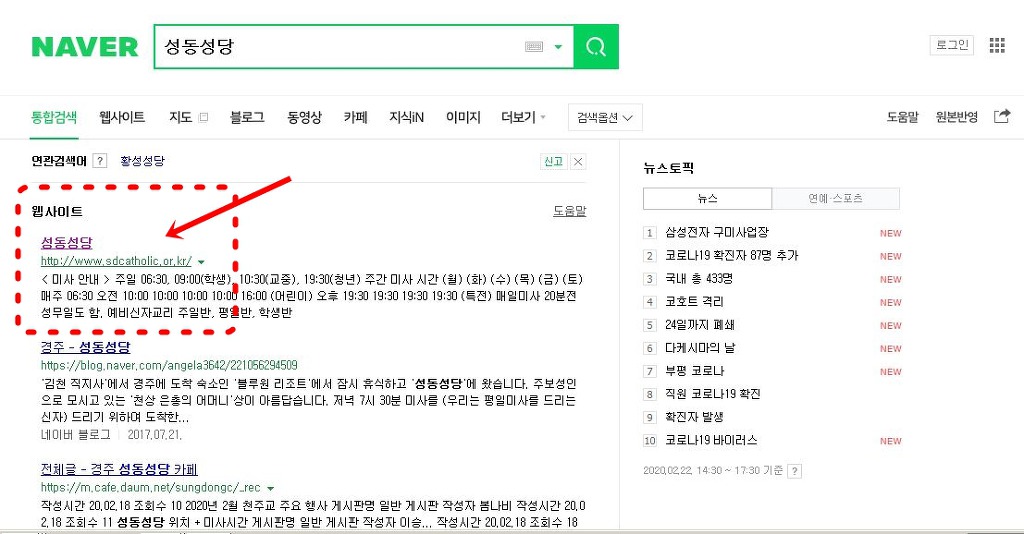1024x534 pixels.
Task: Open news topic 확진자 발생
Action: point(694,416)
